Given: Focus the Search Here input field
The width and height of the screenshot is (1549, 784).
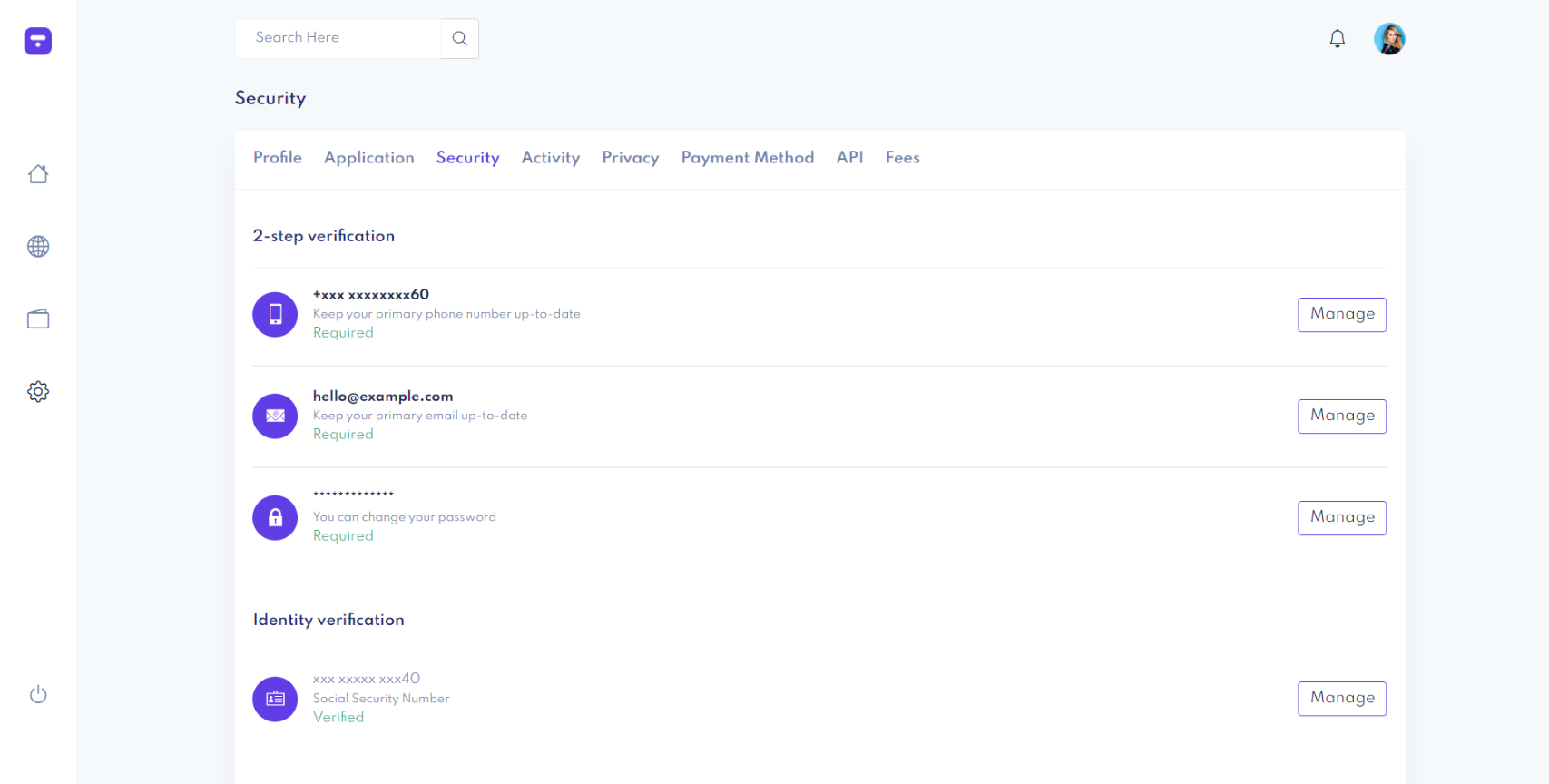Looking at the screenshot, I should tap(338, 39).
